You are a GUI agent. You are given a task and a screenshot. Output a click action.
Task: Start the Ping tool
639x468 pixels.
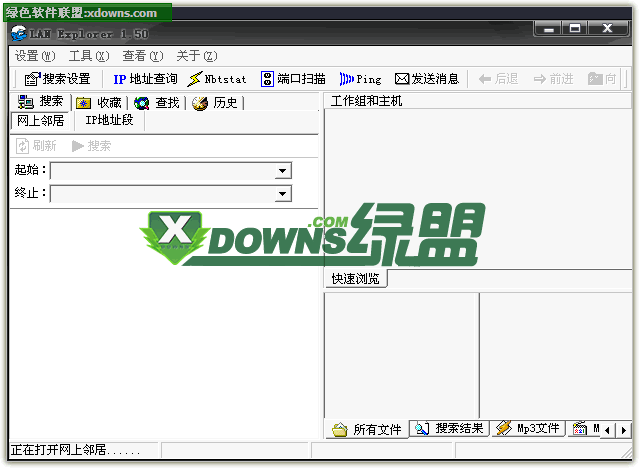click(x=360, y=79)
